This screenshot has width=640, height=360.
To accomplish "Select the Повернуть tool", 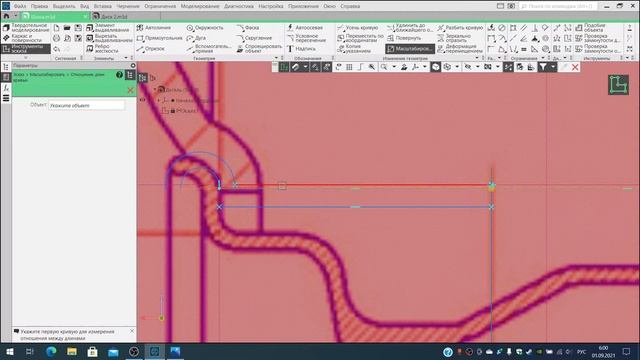I will point(404,38).
